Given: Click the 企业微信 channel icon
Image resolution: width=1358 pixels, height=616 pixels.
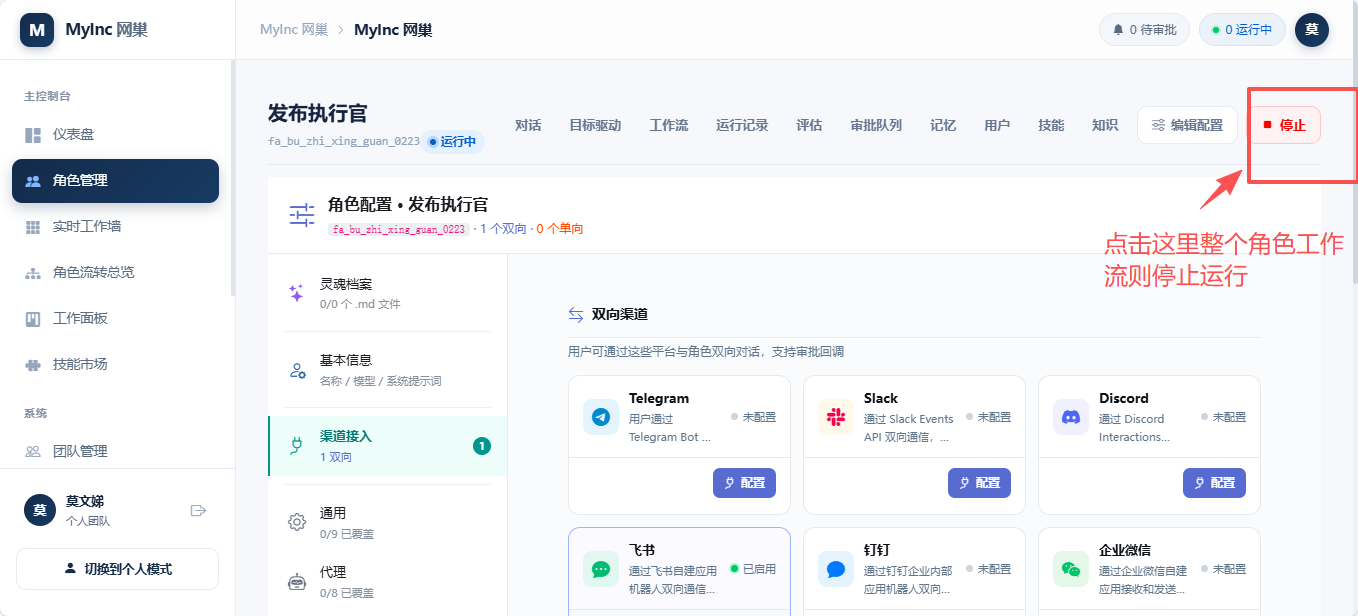Looking at the screenshot, I should click(1071, 569).
